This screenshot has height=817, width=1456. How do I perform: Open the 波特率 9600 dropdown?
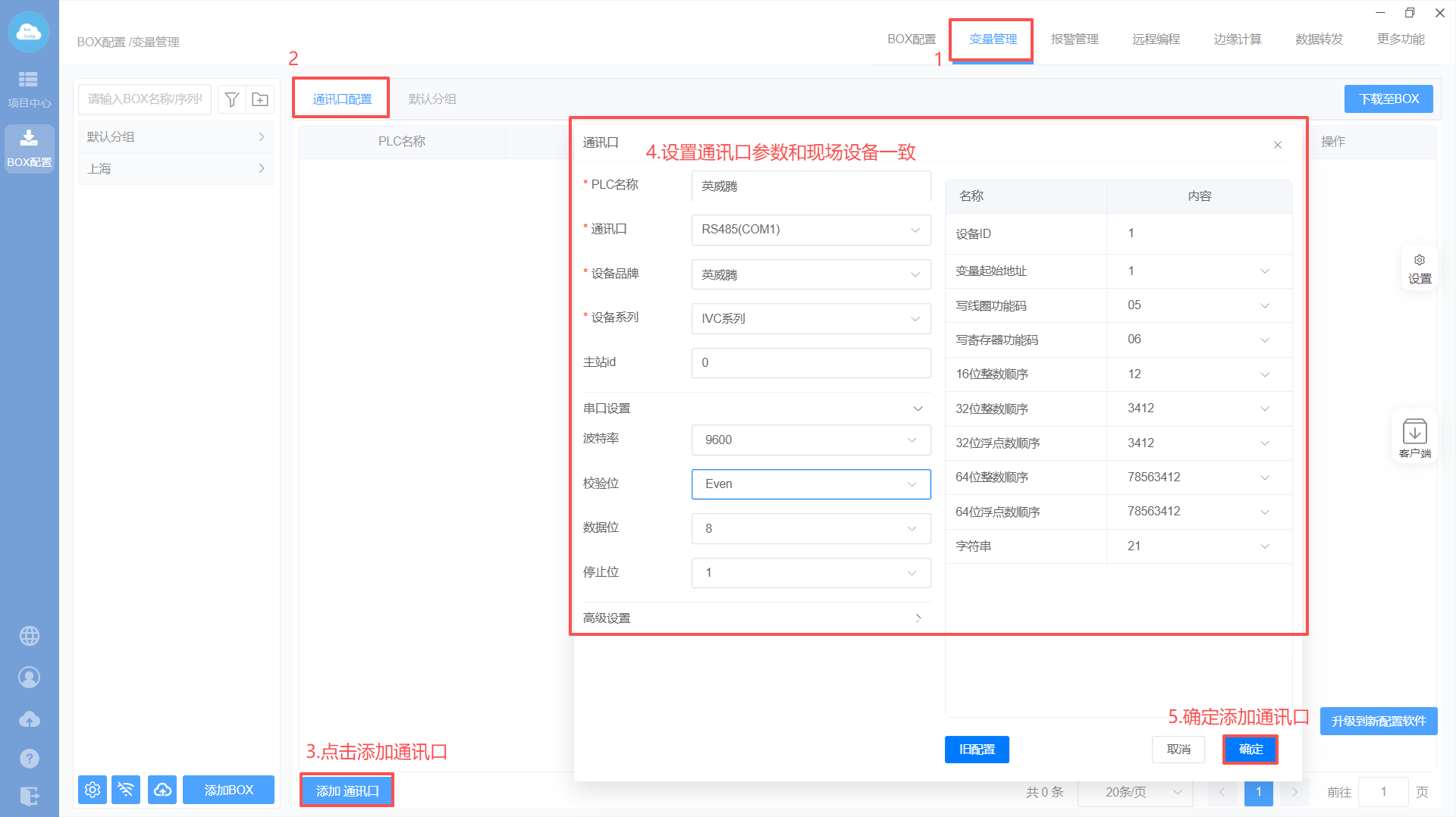pyautogui.click(x=811, y=440)
